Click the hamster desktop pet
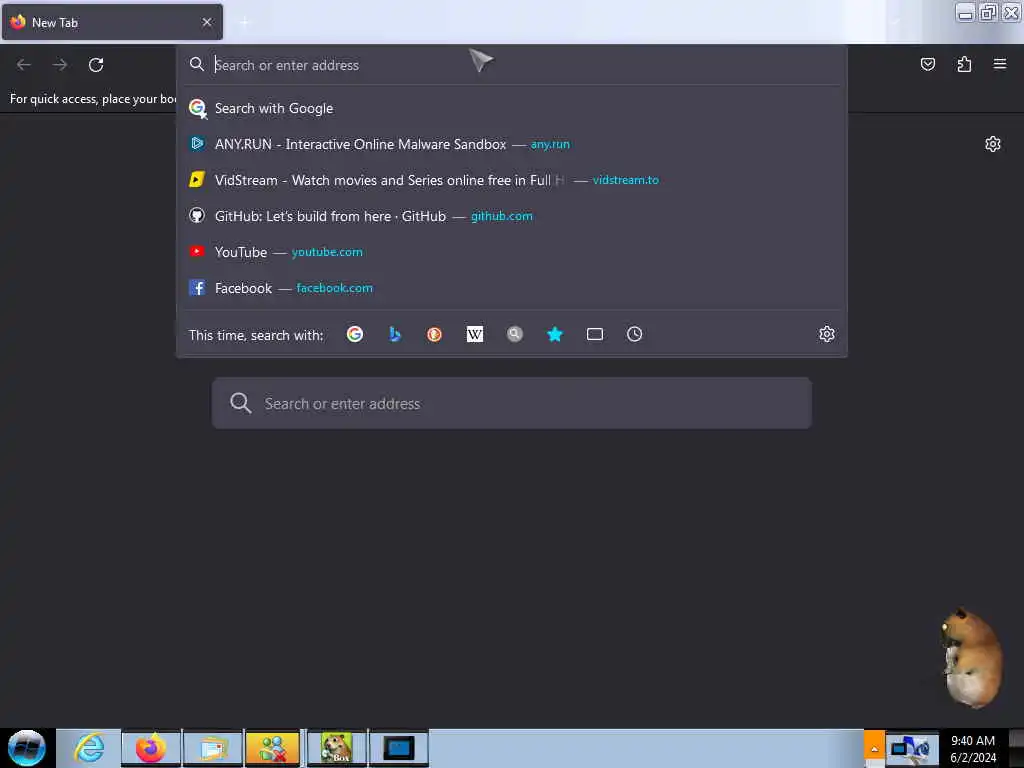 (x=970, y=658)
